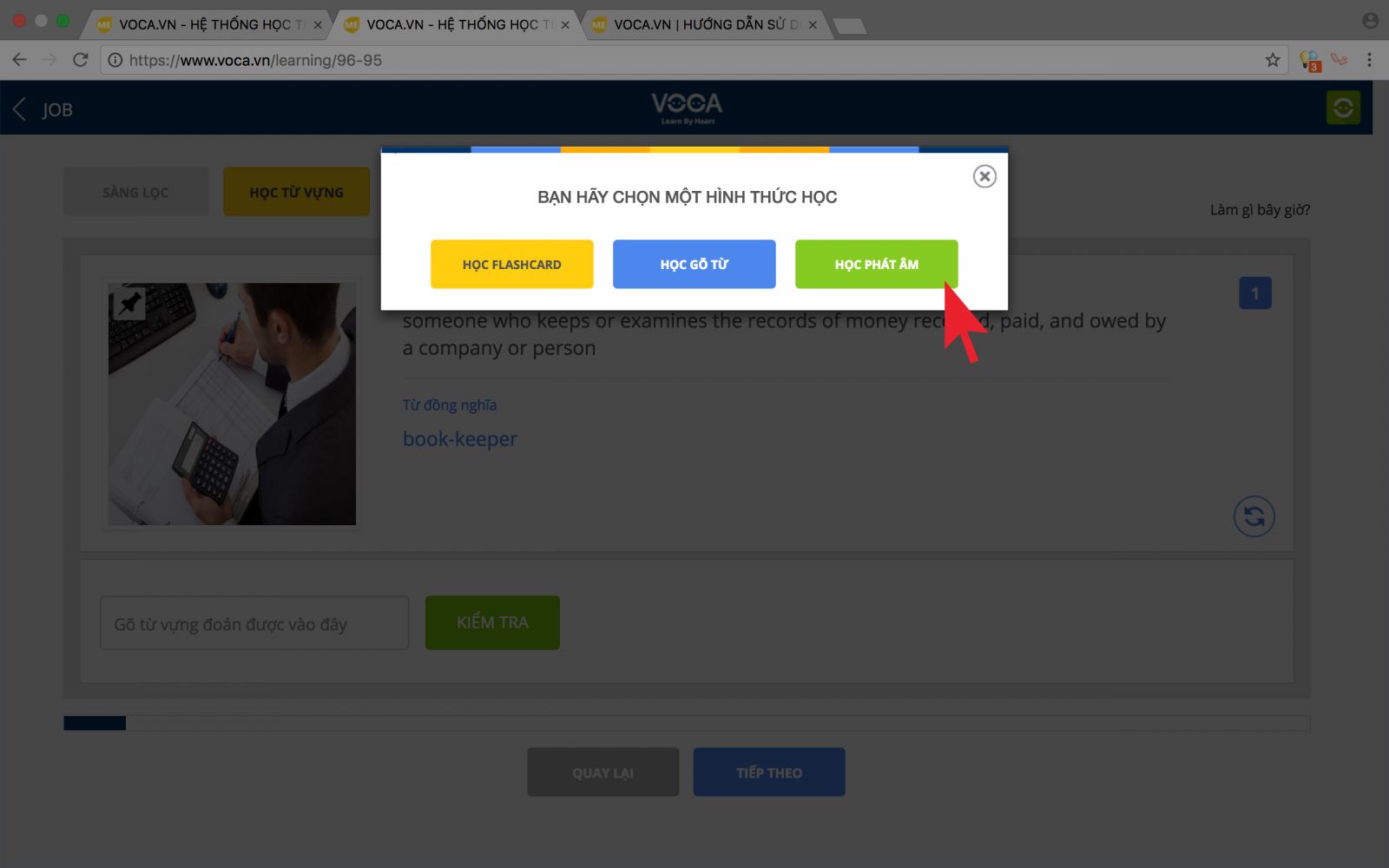Click the browser back arrow
The width and height of the screenshot is (1389, 868).
(x=19, y=60)
